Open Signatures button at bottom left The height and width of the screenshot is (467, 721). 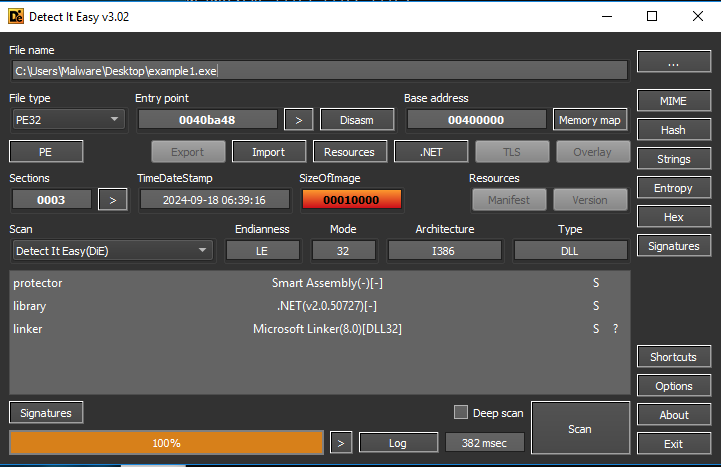46,412
